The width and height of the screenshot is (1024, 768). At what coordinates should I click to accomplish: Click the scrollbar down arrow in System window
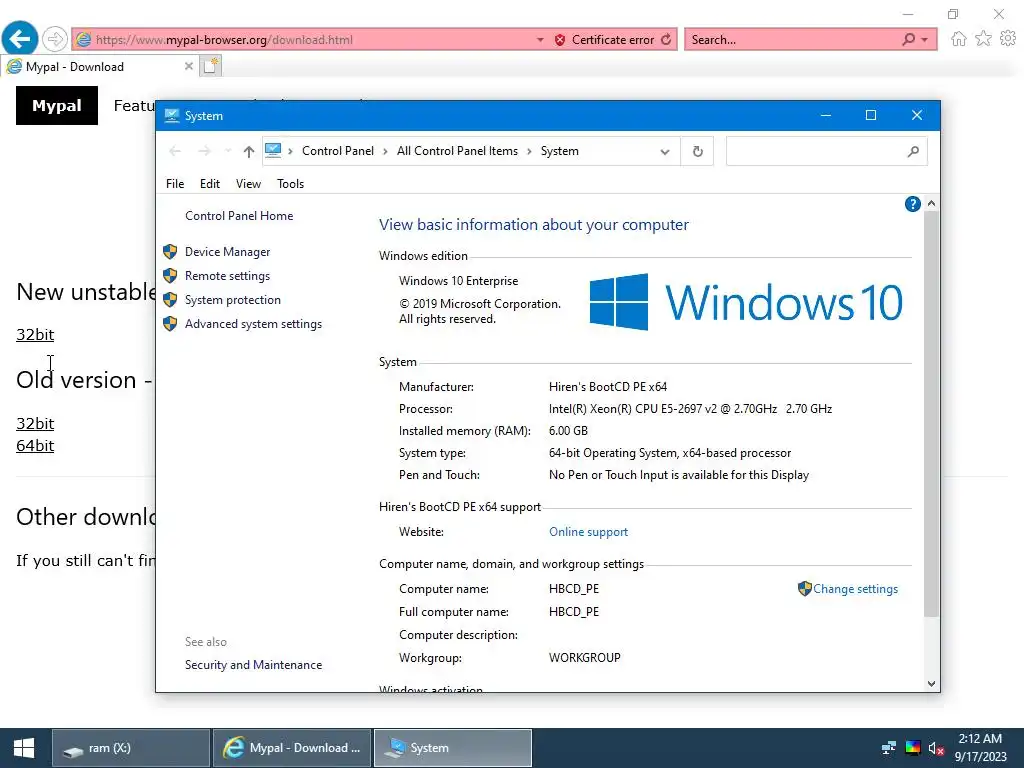[x=931, y=684]
